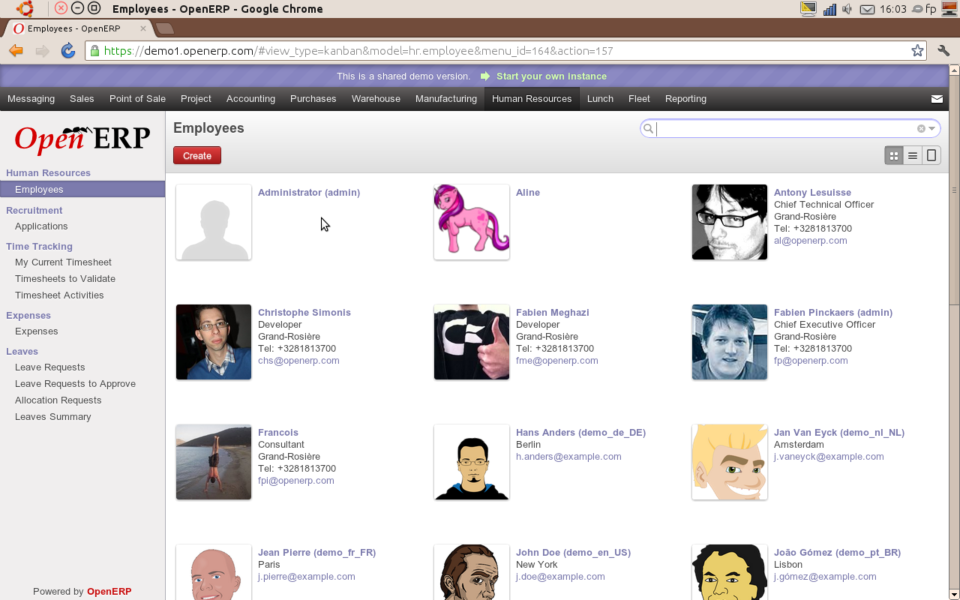The image size is (960, 600).
Task: Open Timesheets to Validate
Action: click(66, 279)
